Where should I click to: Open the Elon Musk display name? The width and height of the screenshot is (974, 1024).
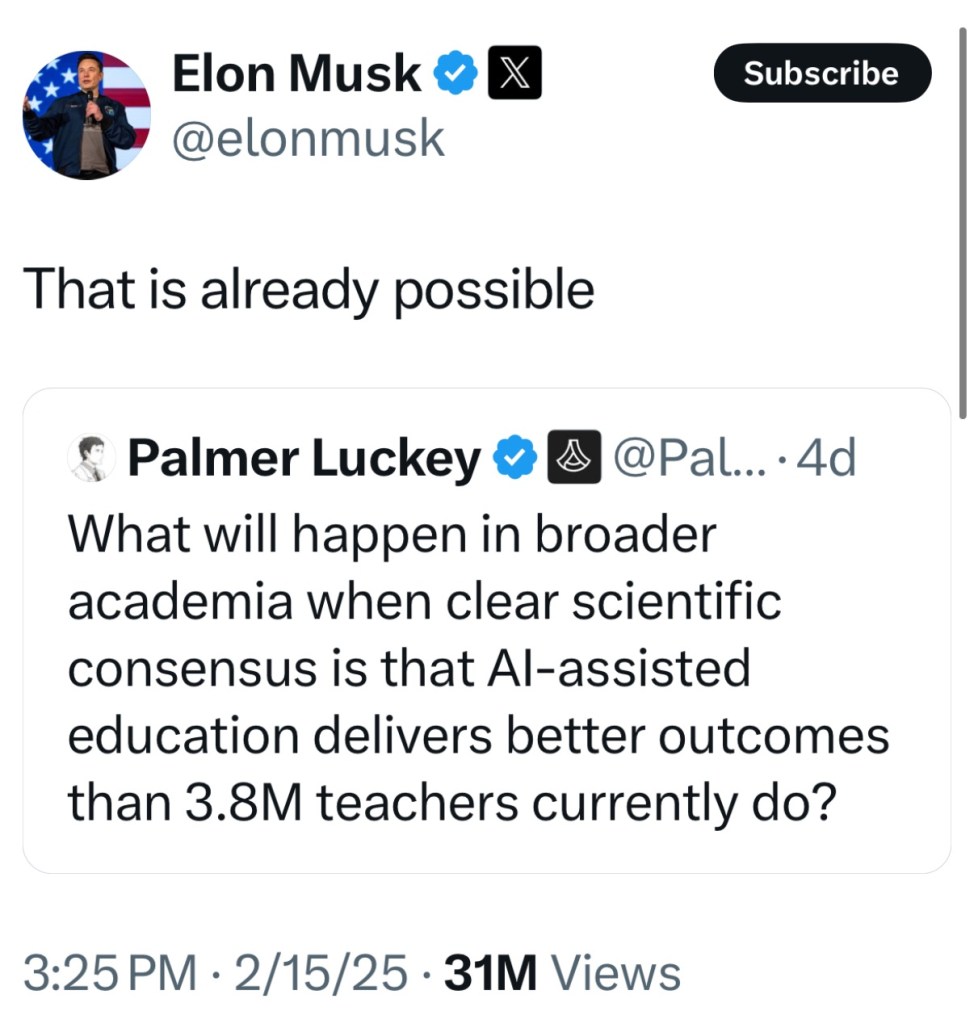tap(297, 75)
